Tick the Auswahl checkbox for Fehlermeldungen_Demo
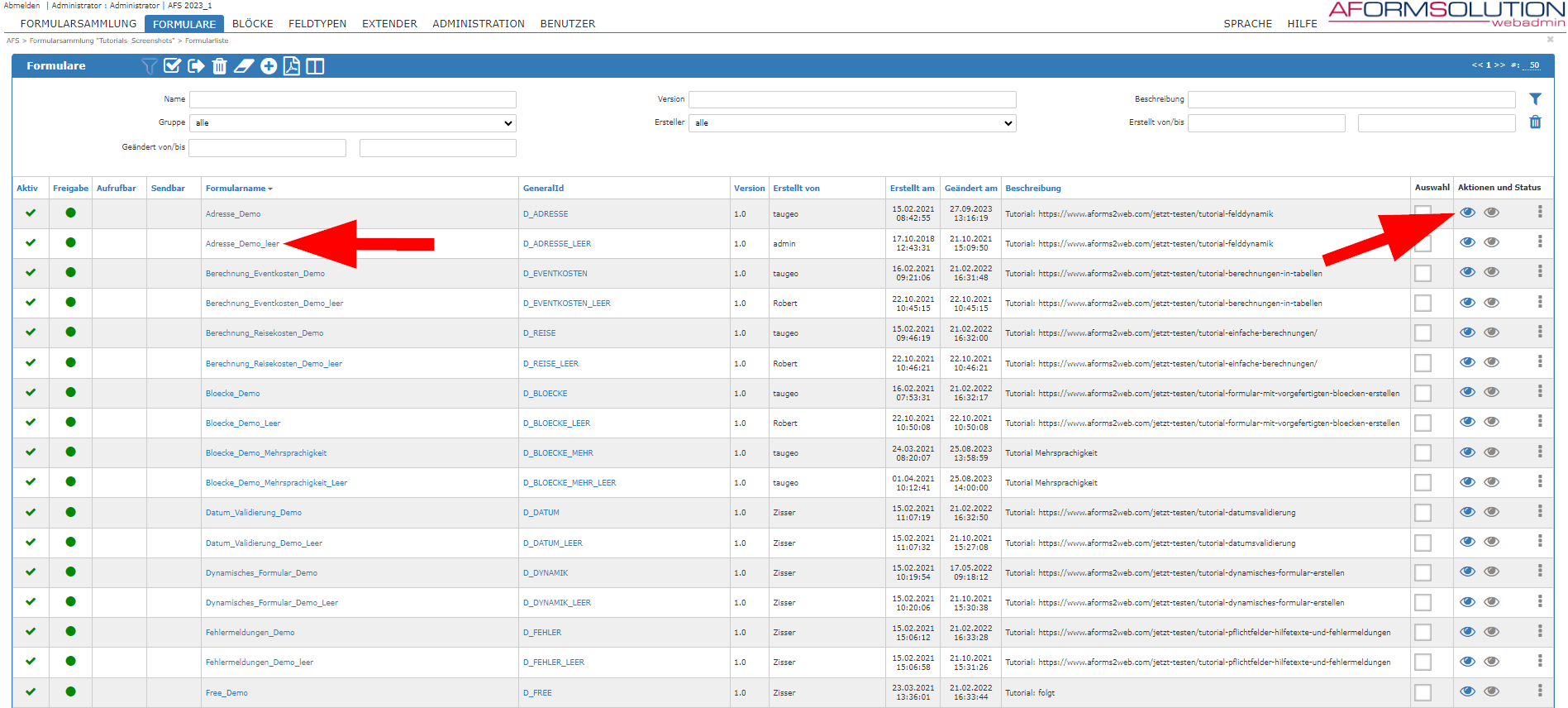The width and height of the screenshot is (1568, 708). point(1423,633)
